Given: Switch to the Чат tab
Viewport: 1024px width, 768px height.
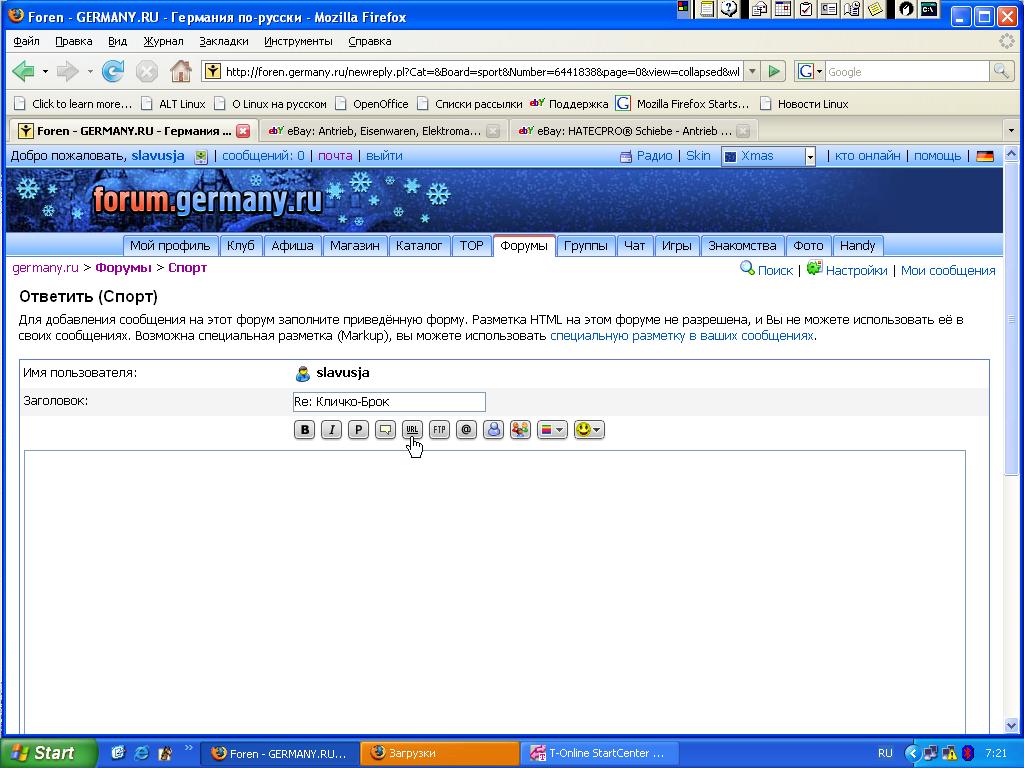Looking at the screenshot, I should point(634,246).
